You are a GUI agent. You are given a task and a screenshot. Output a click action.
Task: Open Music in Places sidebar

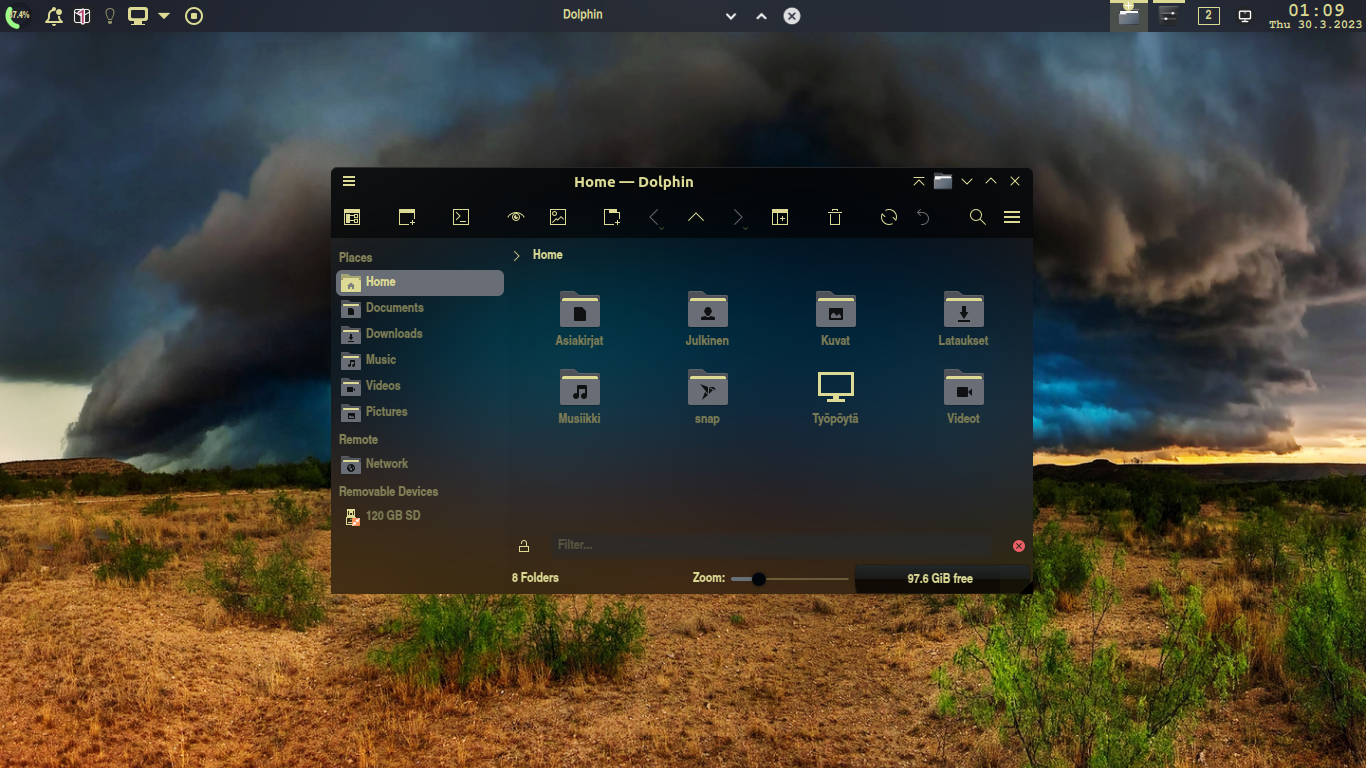[x=420, y=360]
